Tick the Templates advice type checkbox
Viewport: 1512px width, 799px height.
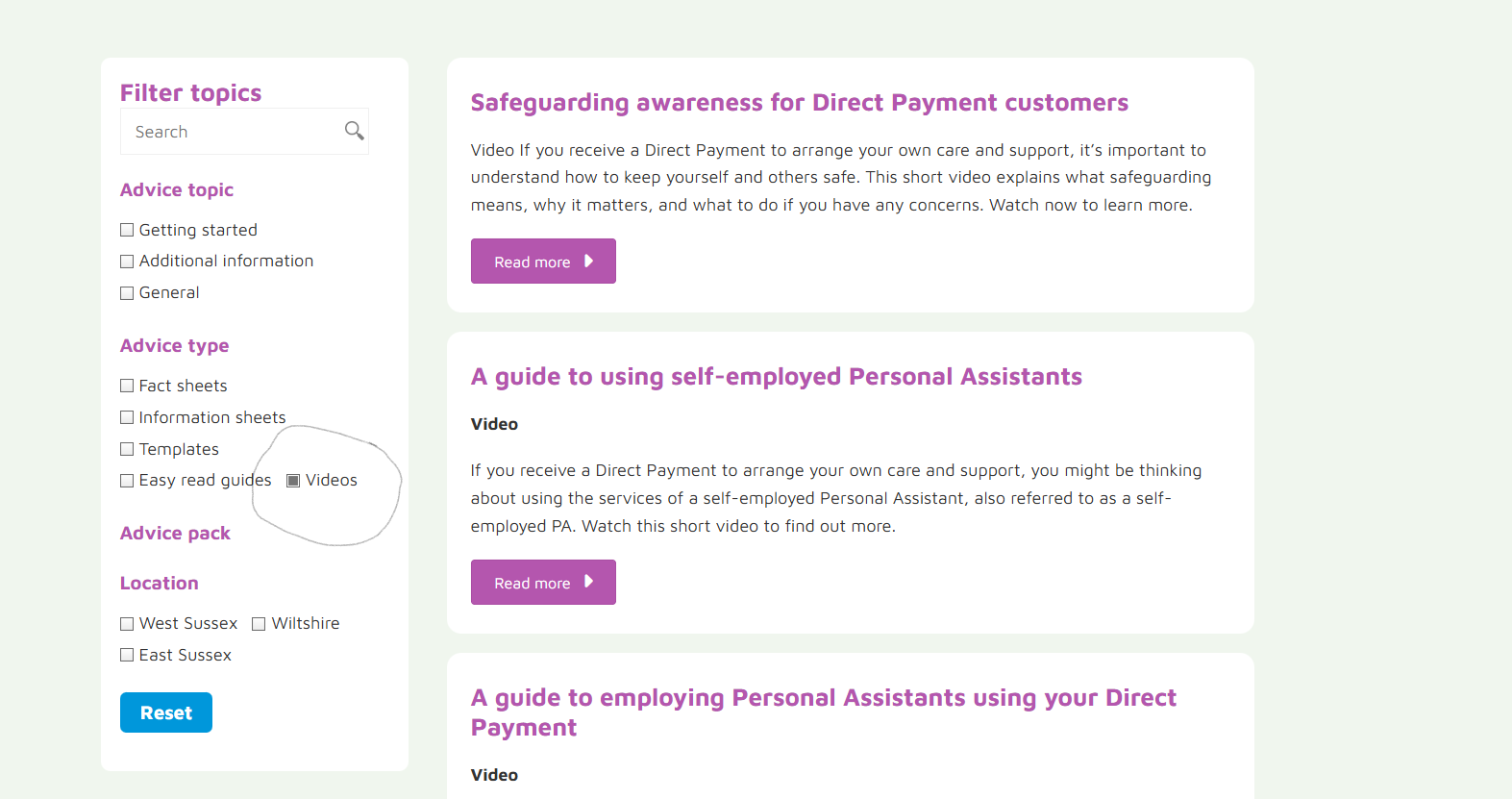pyautogui.click(x=127, y=449)
